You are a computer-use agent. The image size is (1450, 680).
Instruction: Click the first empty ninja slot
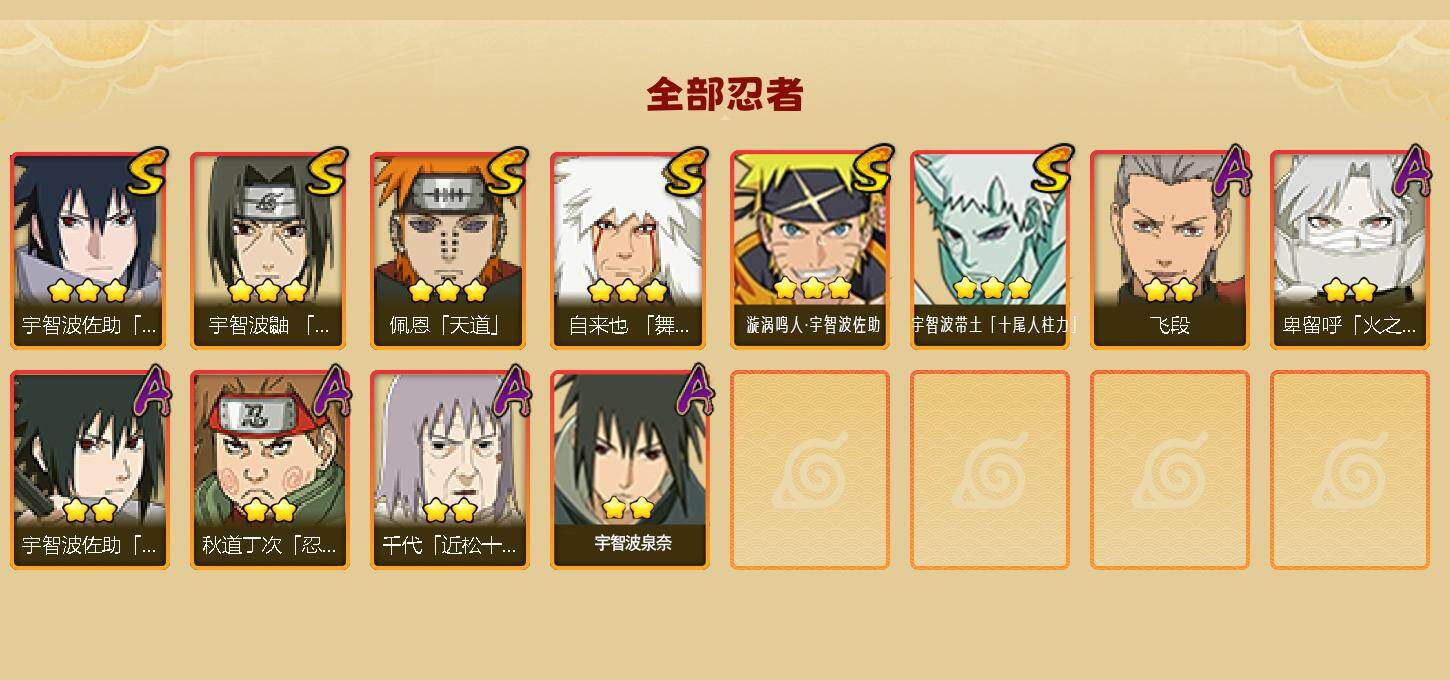810,470
